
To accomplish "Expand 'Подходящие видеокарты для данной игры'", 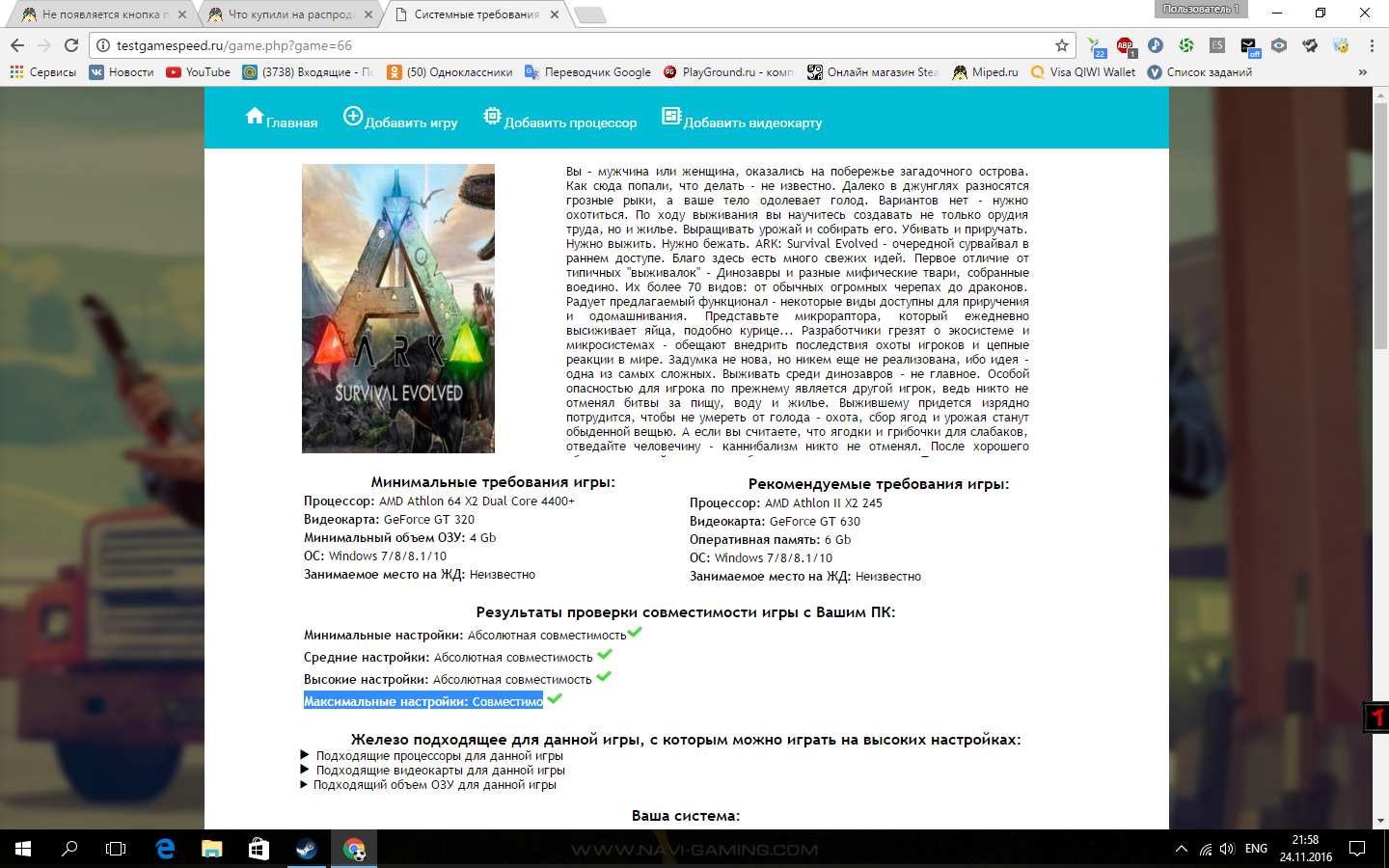I will [433, 771].
